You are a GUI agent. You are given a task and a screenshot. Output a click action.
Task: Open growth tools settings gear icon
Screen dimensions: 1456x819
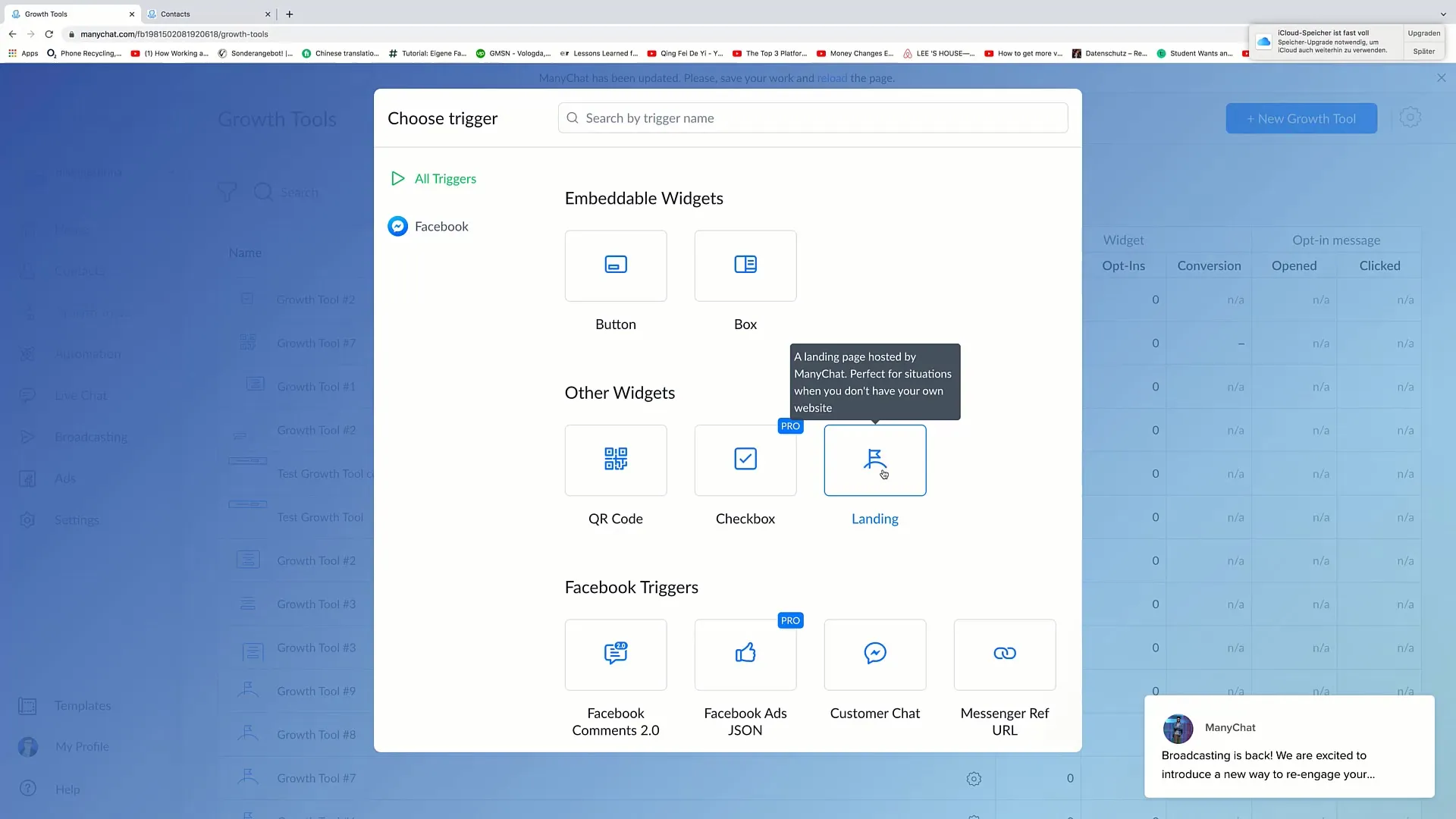[x=1410, y=118]
